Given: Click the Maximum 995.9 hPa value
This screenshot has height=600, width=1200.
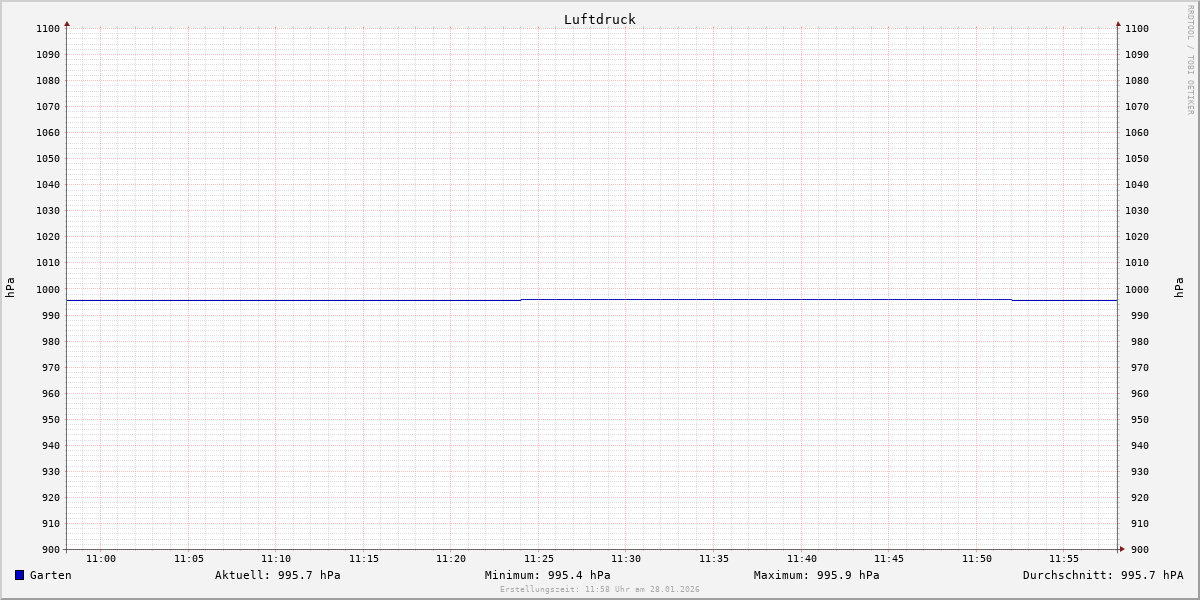Looking at the screenshot, I should tap(816, 575).
